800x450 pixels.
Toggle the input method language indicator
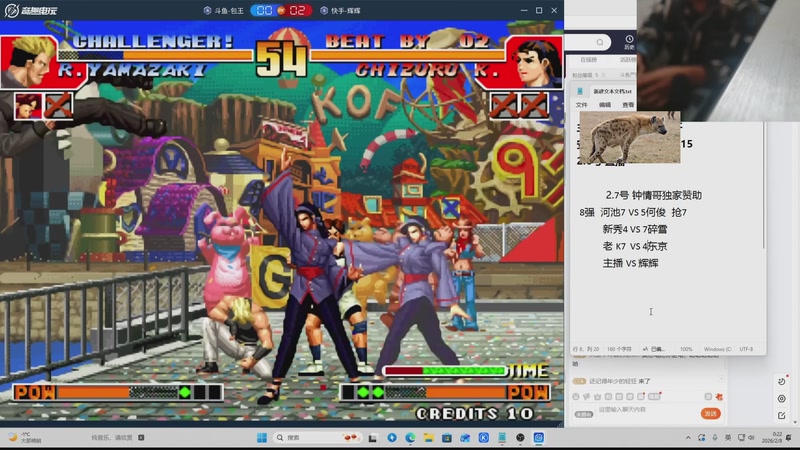[728, 438]
